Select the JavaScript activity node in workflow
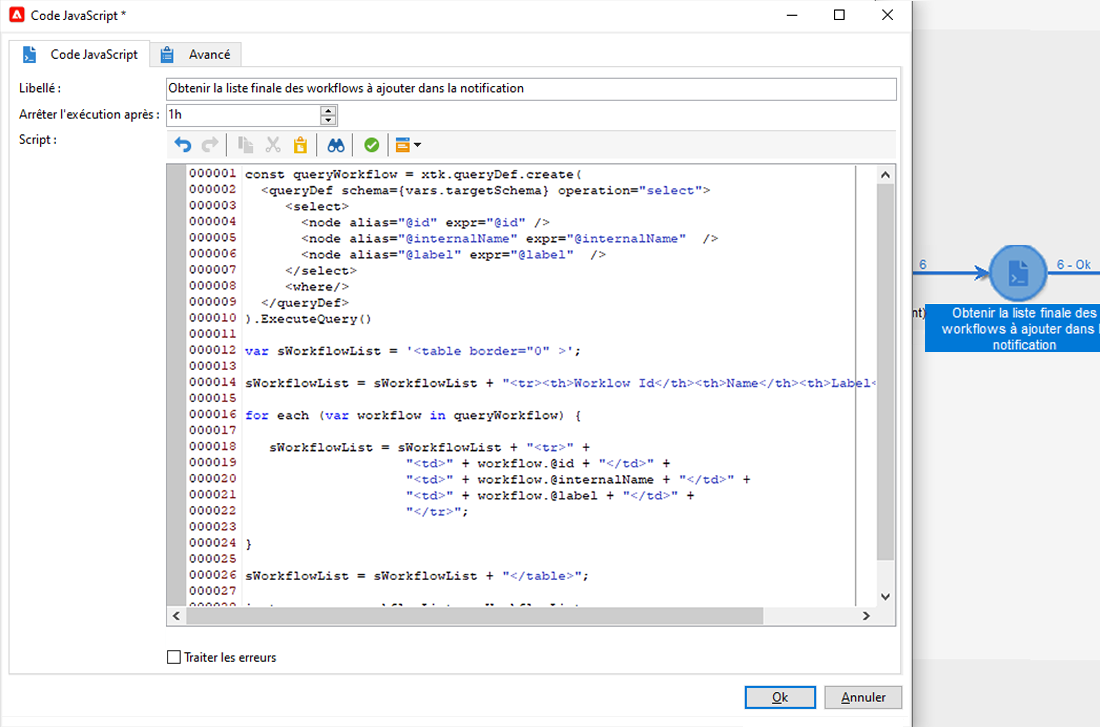1100x727 pixels. click(1018, 273)
